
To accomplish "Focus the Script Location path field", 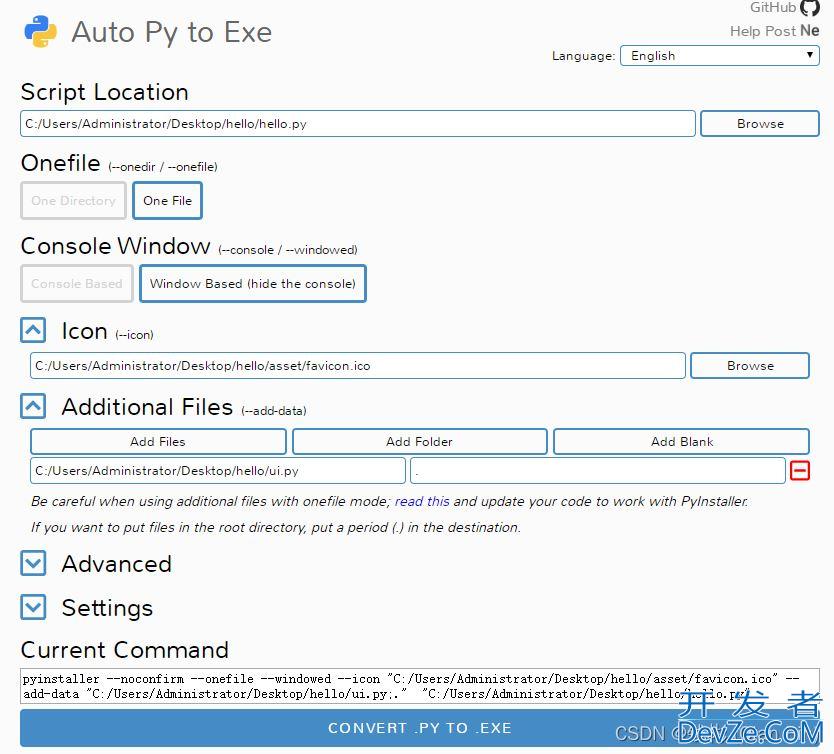I will (x=357, y=123).
